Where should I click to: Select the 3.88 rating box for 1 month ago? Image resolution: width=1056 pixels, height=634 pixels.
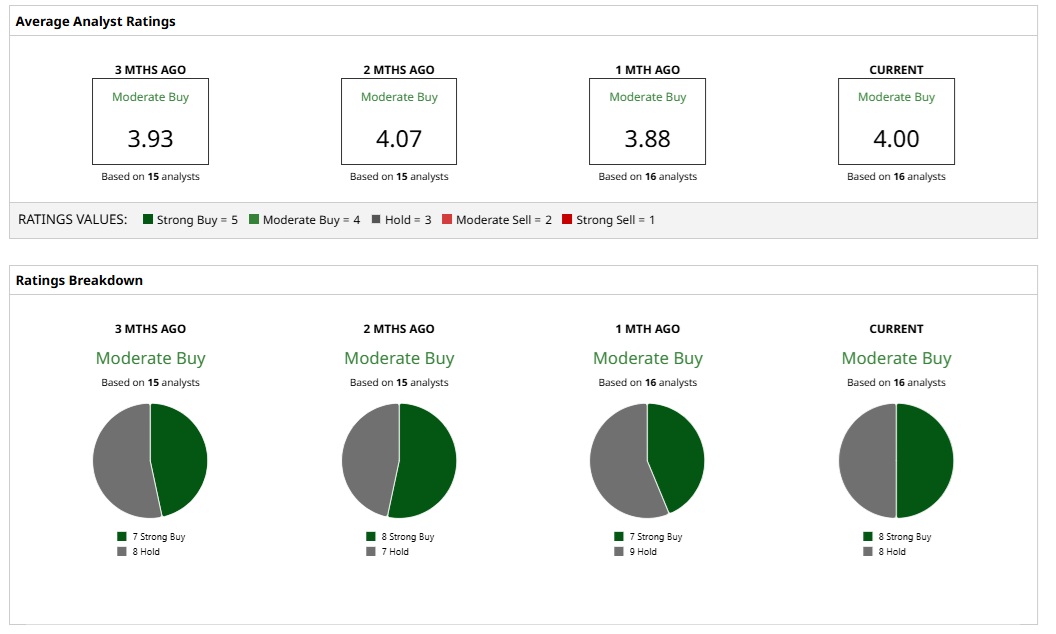[x=647, y=121]
